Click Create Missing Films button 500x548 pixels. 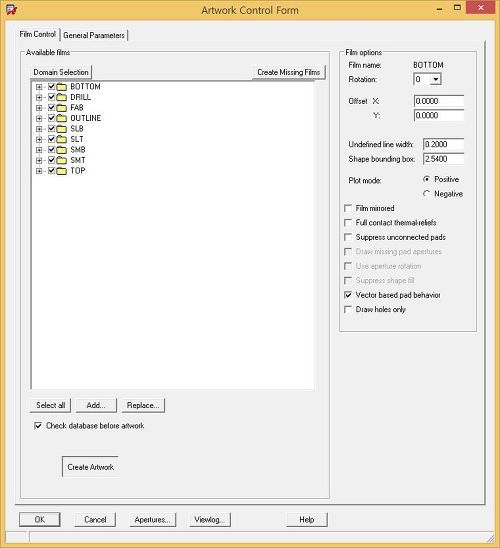point(289,72)
